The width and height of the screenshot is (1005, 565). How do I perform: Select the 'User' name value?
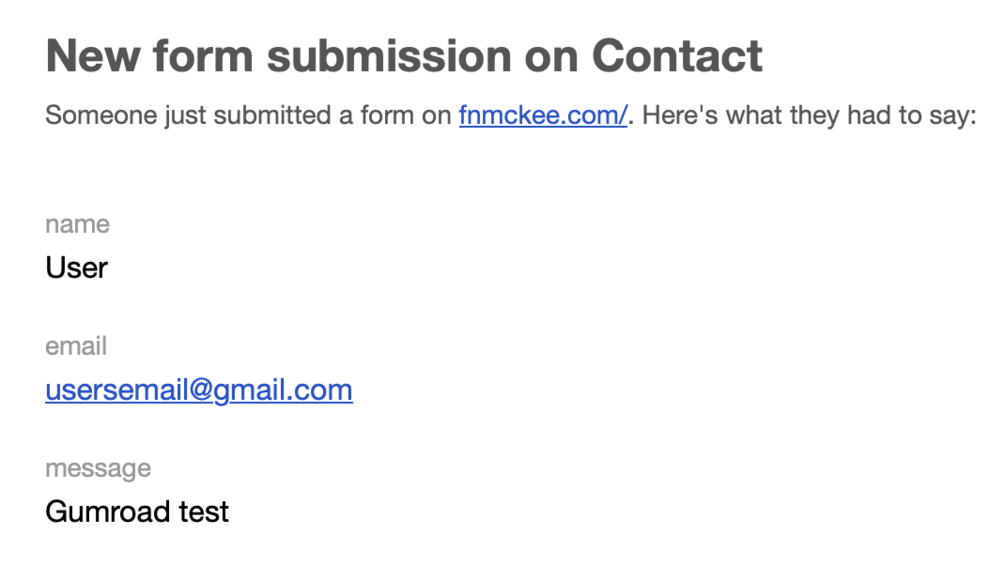(76, 267)
